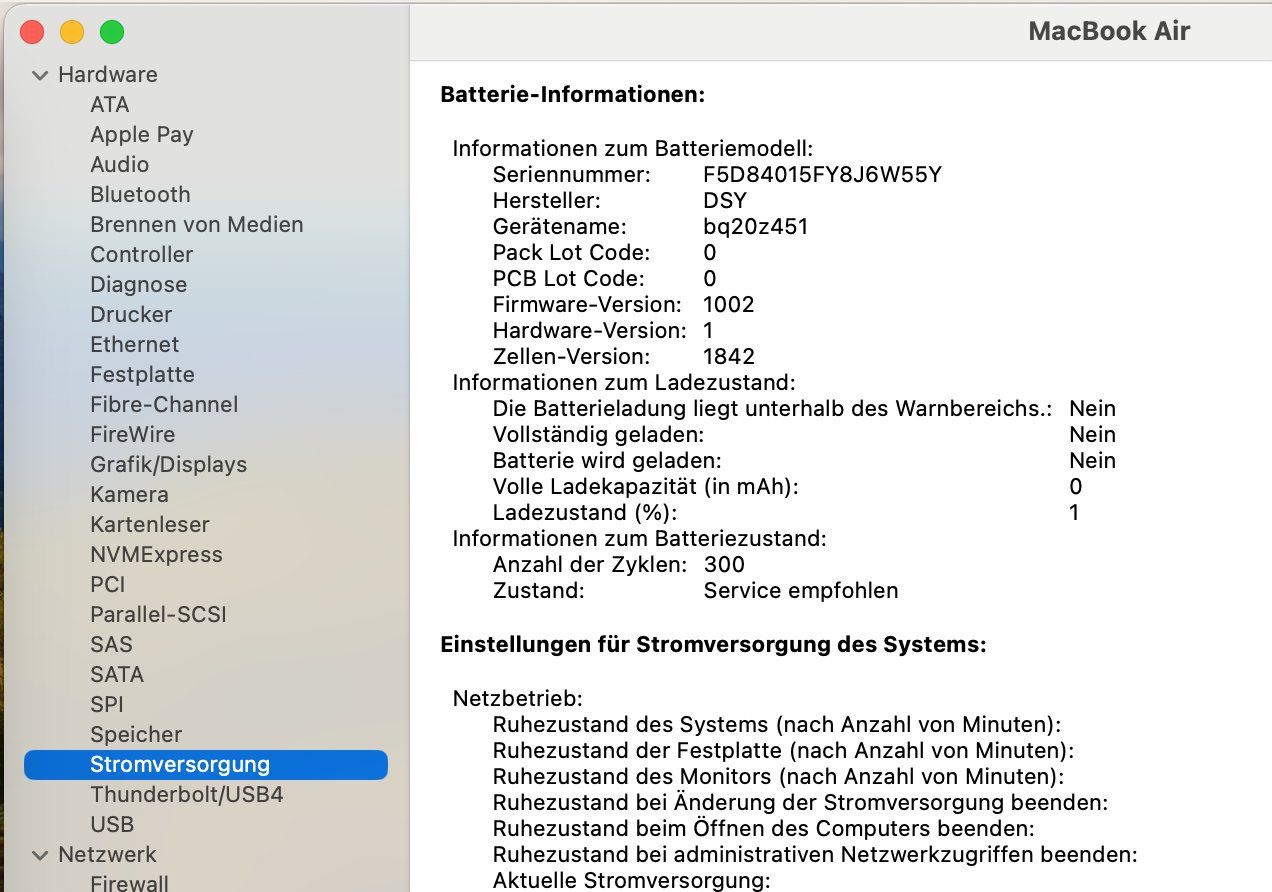Click 'Ruhezustand der Festplatte' row
Image resolution: width=1272 pixels, height=892 pixels.
[x=784, y=751]
